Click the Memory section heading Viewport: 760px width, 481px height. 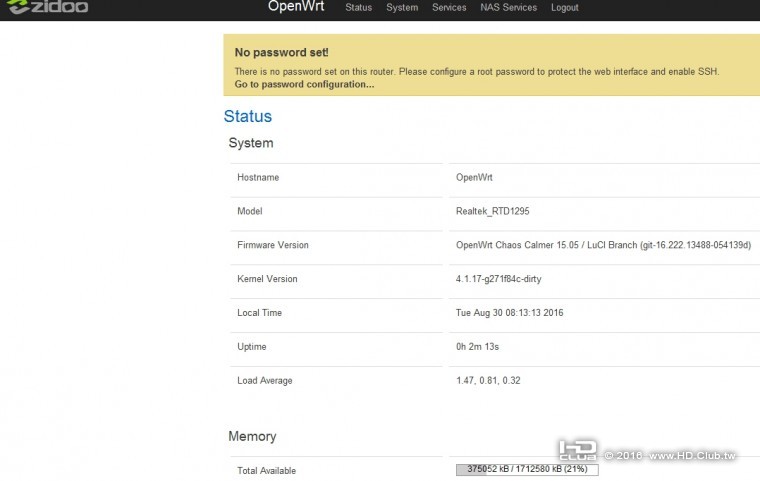(x=252, y=437)
